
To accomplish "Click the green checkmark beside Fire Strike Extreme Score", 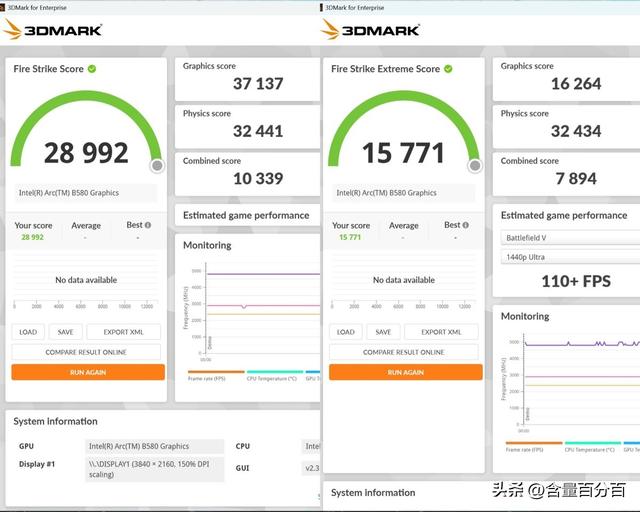I will point(448,69).
